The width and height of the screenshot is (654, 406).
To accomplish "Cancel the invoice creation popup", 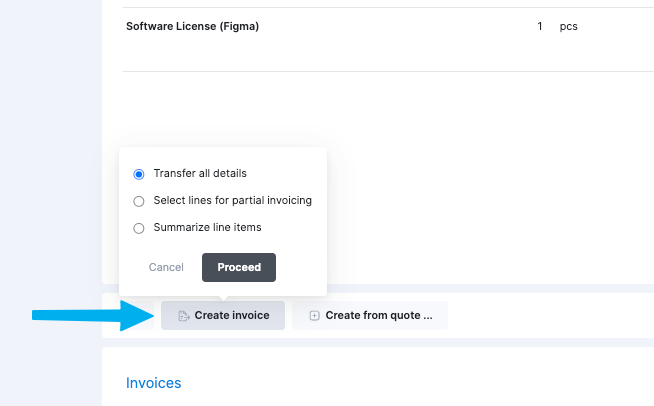I will 166,267.
